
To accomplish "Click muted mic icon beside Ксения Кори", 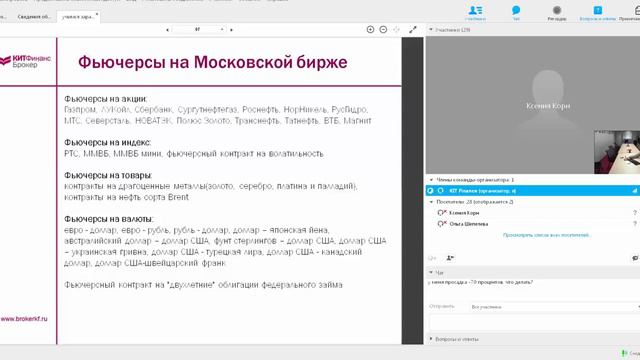I will (x=442, y=213).
